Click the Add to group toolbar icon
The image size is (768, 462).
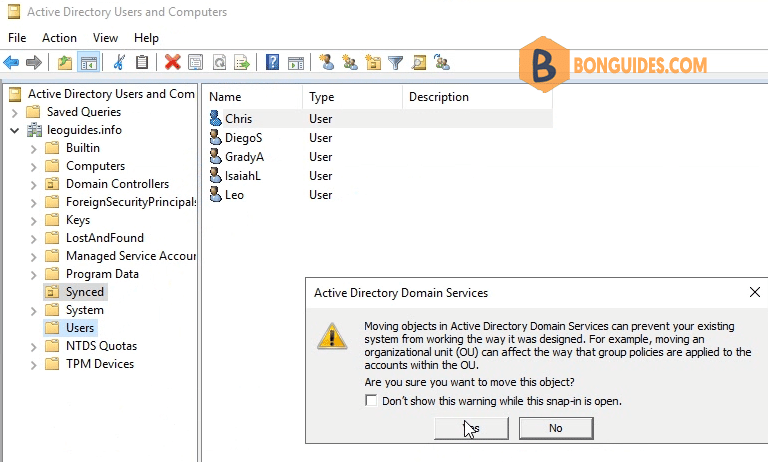442,63
